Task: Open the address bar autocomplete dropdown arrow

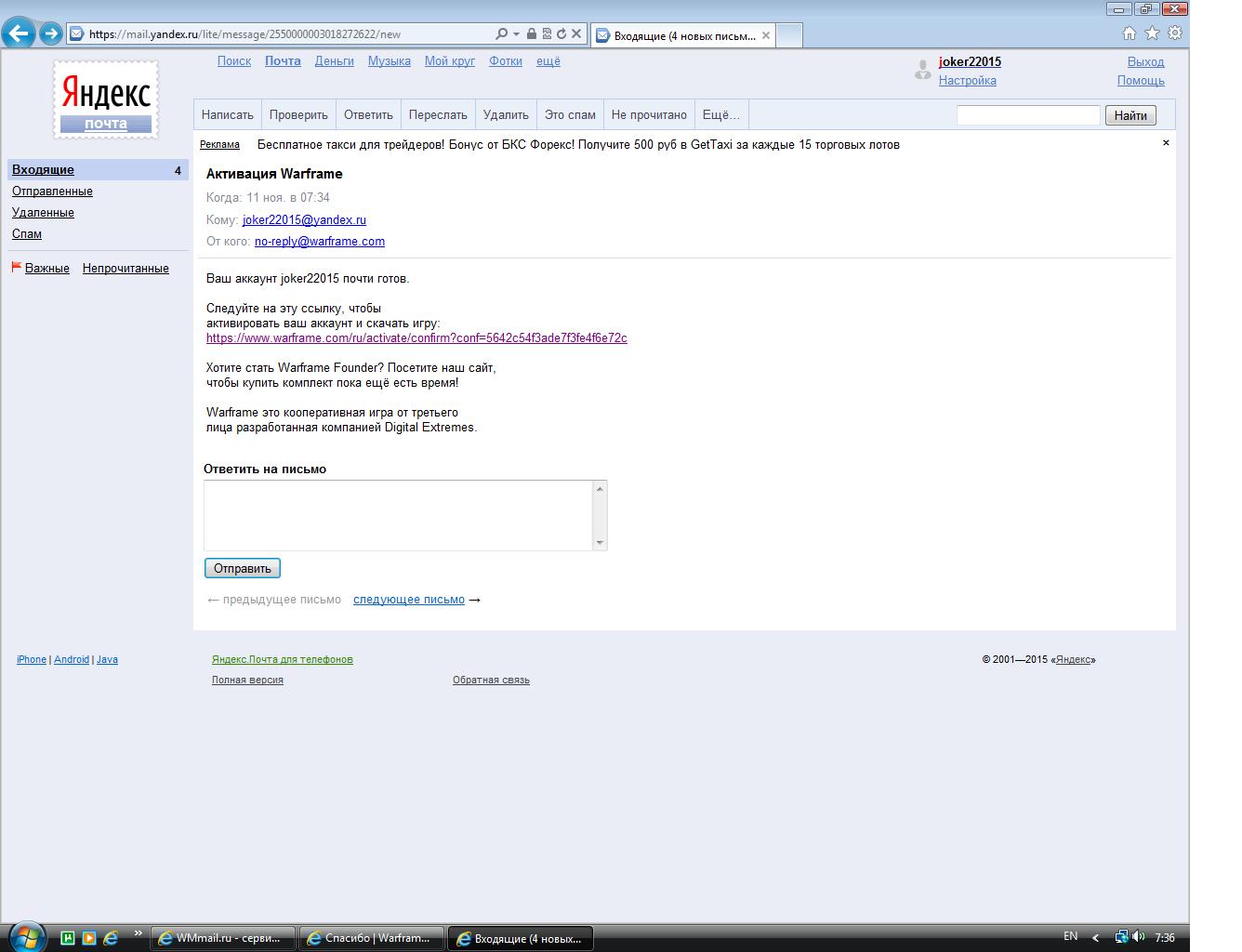Action: click(516, 34)
